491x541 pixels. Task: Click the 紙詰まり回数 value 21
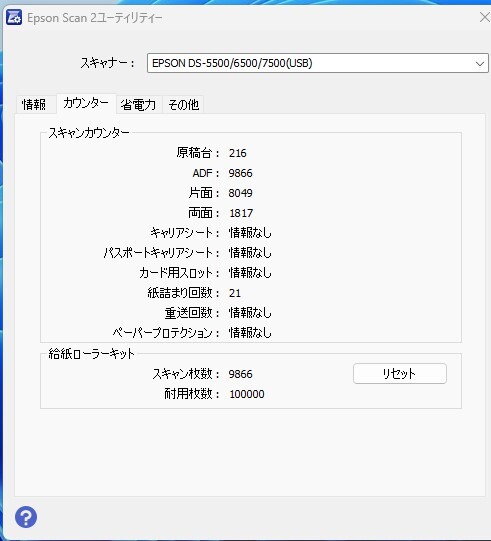coord(235,293)
